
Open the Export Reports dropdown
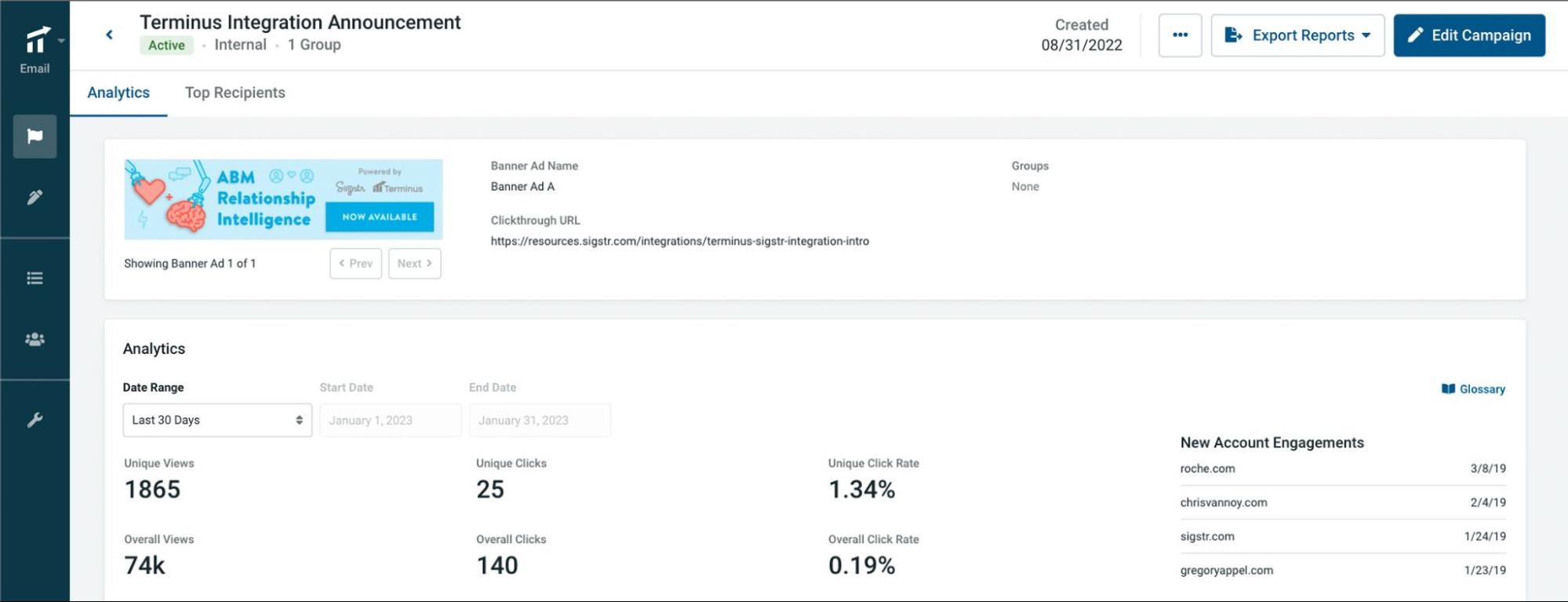[x=1297, y=35]
